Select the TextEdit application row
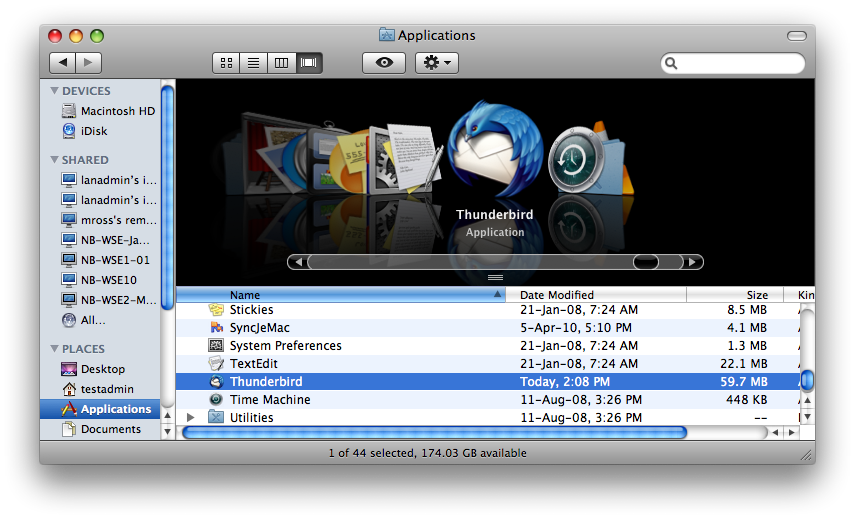The width and height of the screenshot is (855, 519). (x=487, y=364)
